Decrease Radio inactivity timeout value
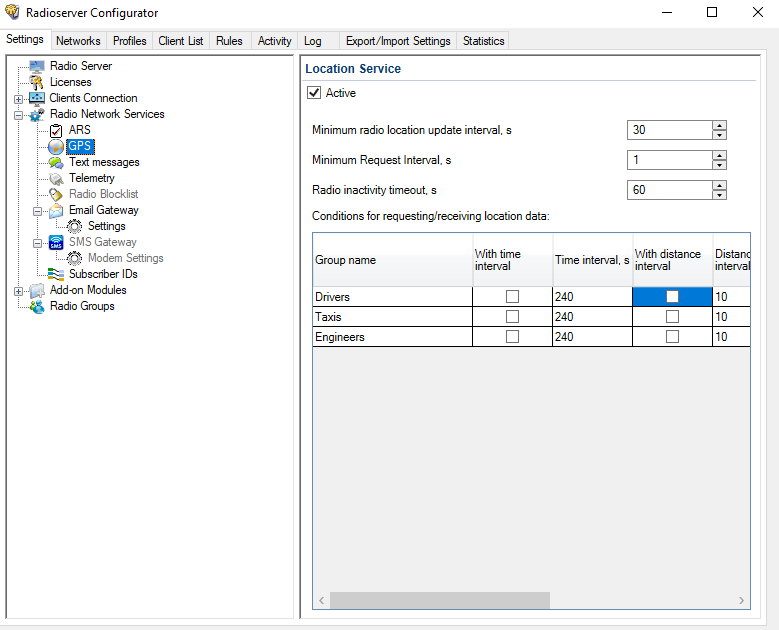 [719, 195]
